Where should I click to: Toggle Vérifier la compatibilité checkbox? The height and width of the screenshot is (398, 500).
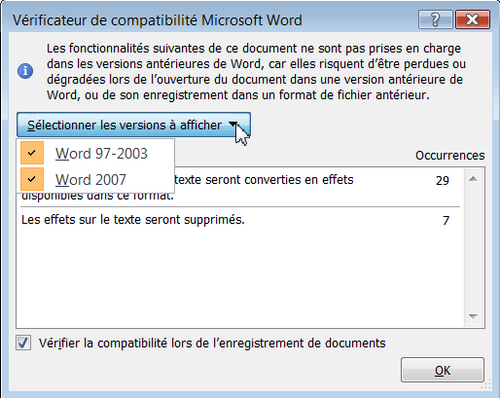[23, 343]
